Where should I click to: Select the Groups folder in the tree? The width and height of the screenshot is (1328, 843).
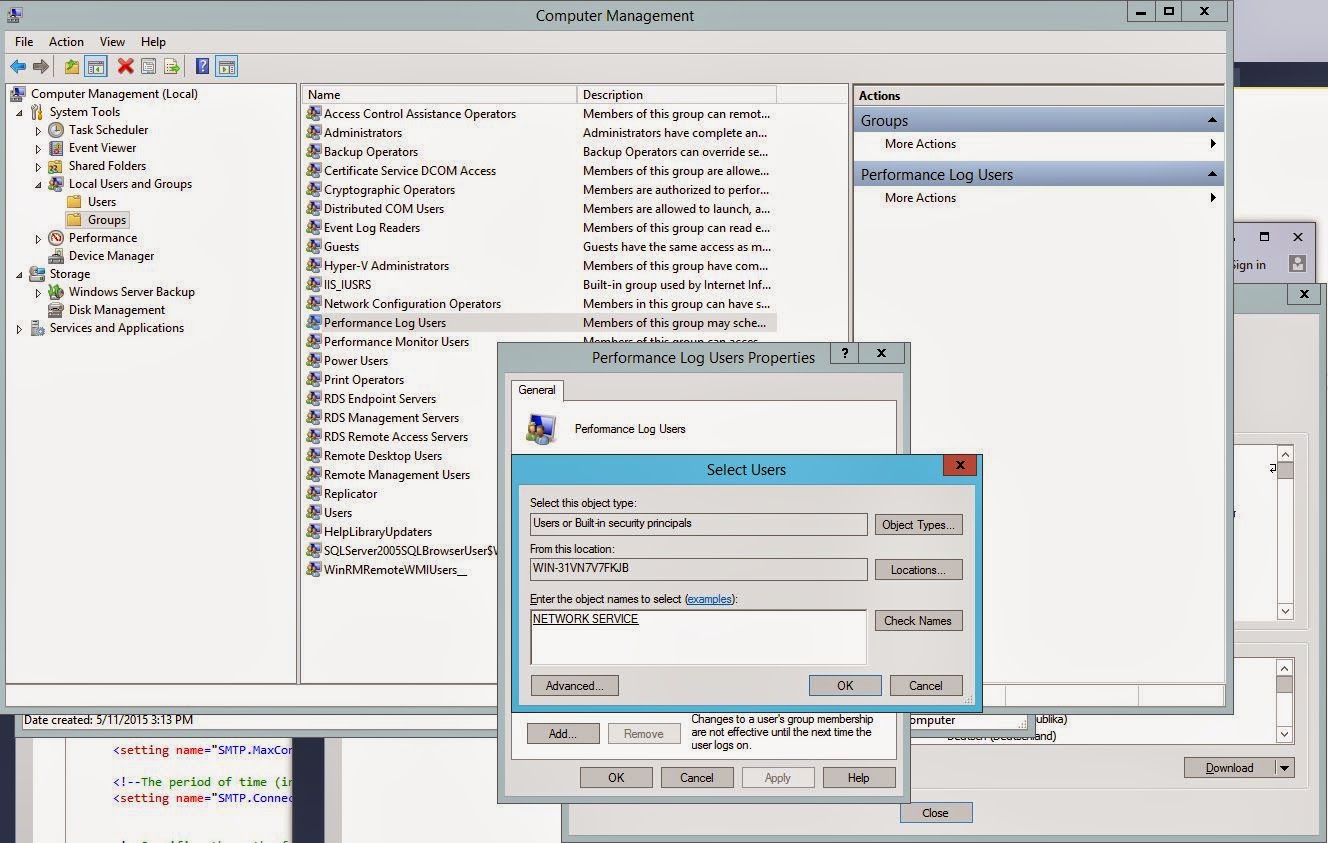point(97,220)
